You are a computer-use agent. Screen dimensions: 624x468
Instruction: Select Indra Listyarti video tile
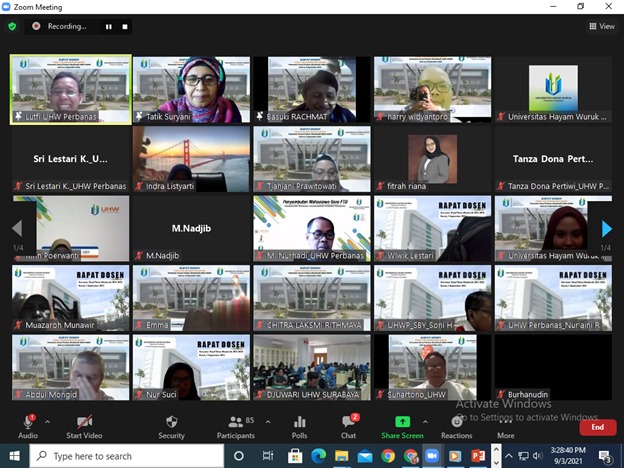(191, 159)
